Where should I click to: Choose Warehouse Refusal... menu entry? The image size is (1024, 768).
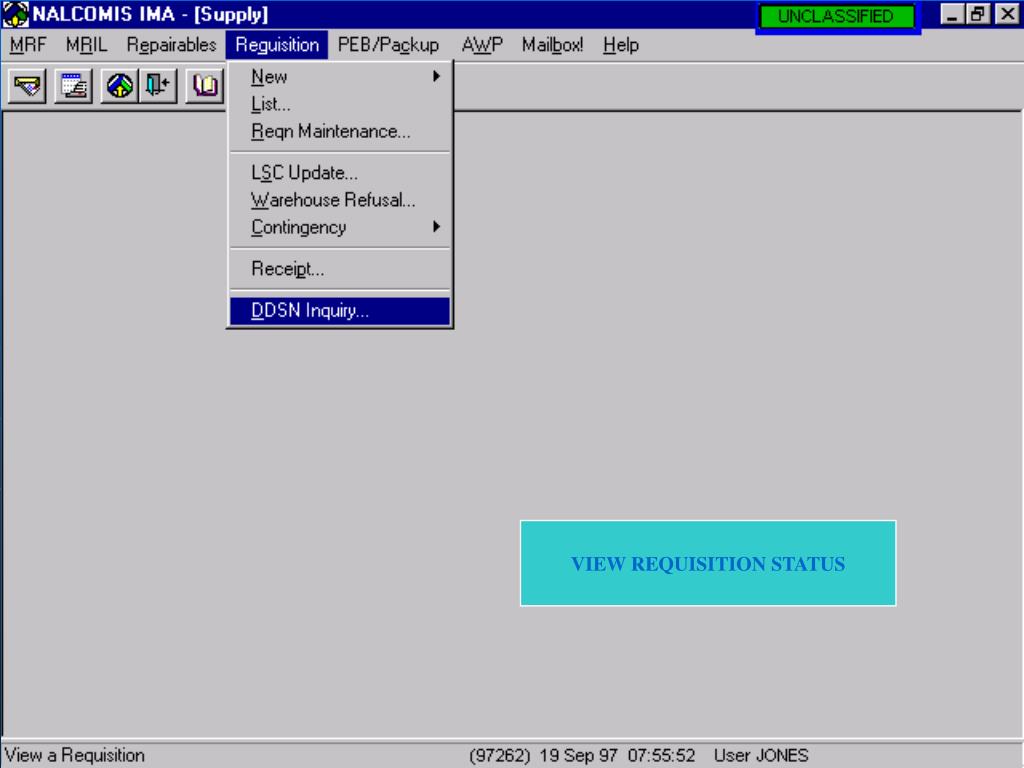coord(340,200)
